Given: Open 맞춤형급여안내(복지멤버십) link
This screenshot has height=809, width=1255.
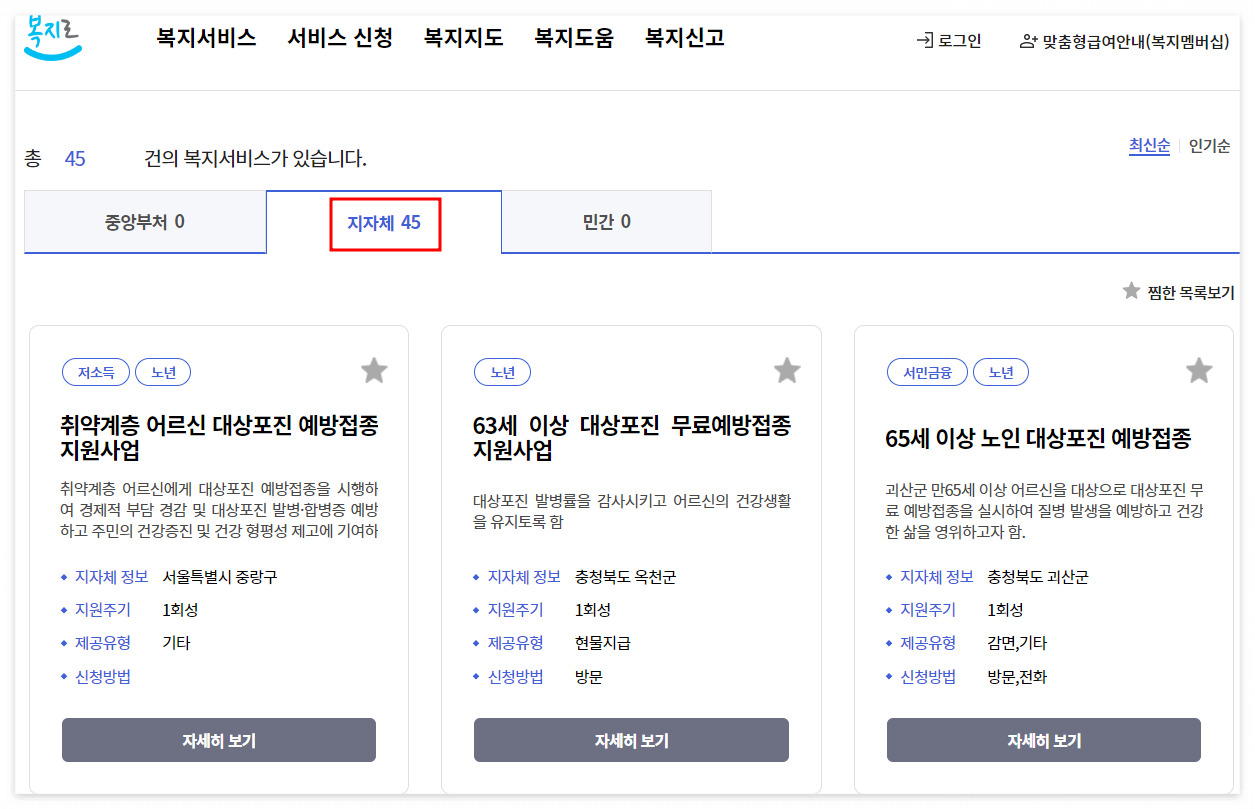Looking at the screenshot, I should point(1136,42).
